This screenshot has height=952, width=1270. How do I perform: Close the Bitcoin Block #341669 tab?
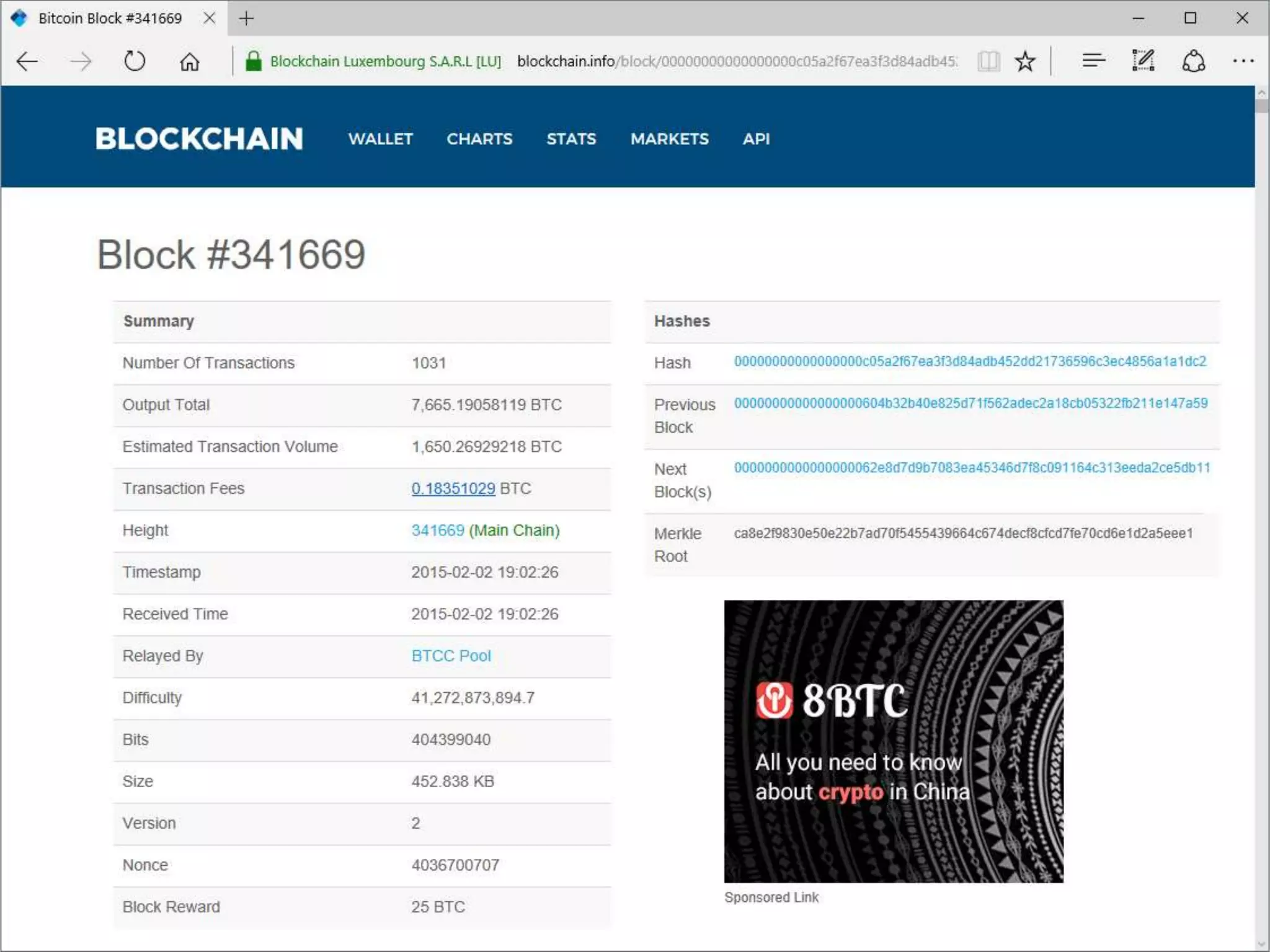coord(210,19)
